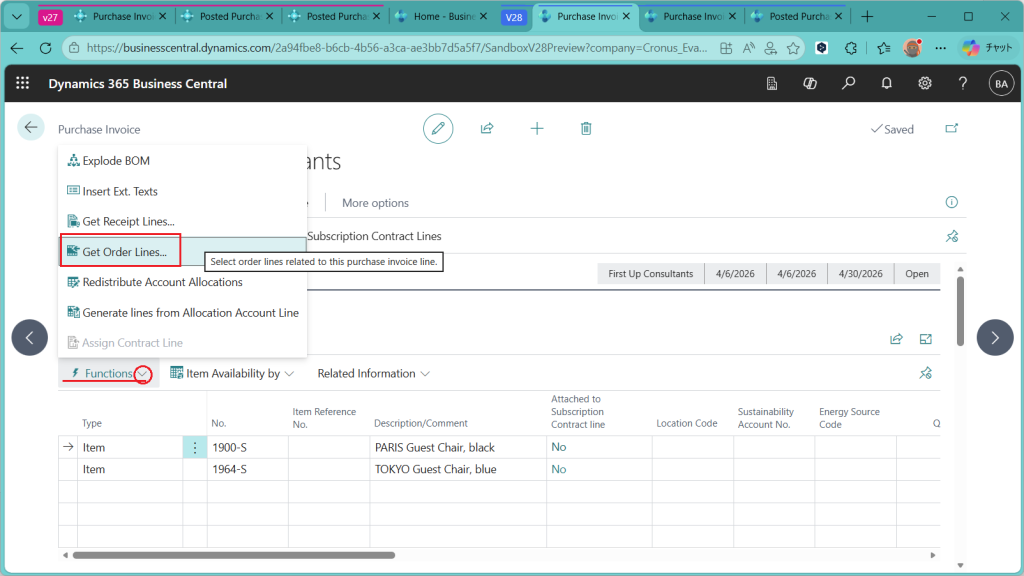Expand the Item Availability by dropdown

pos(233,374)
